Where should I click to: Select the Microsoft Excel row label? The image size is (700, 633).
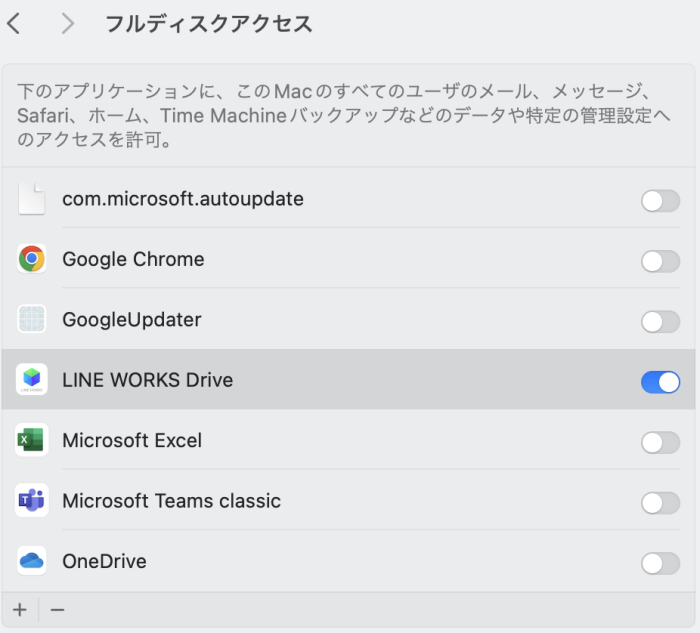click(132, 441)
